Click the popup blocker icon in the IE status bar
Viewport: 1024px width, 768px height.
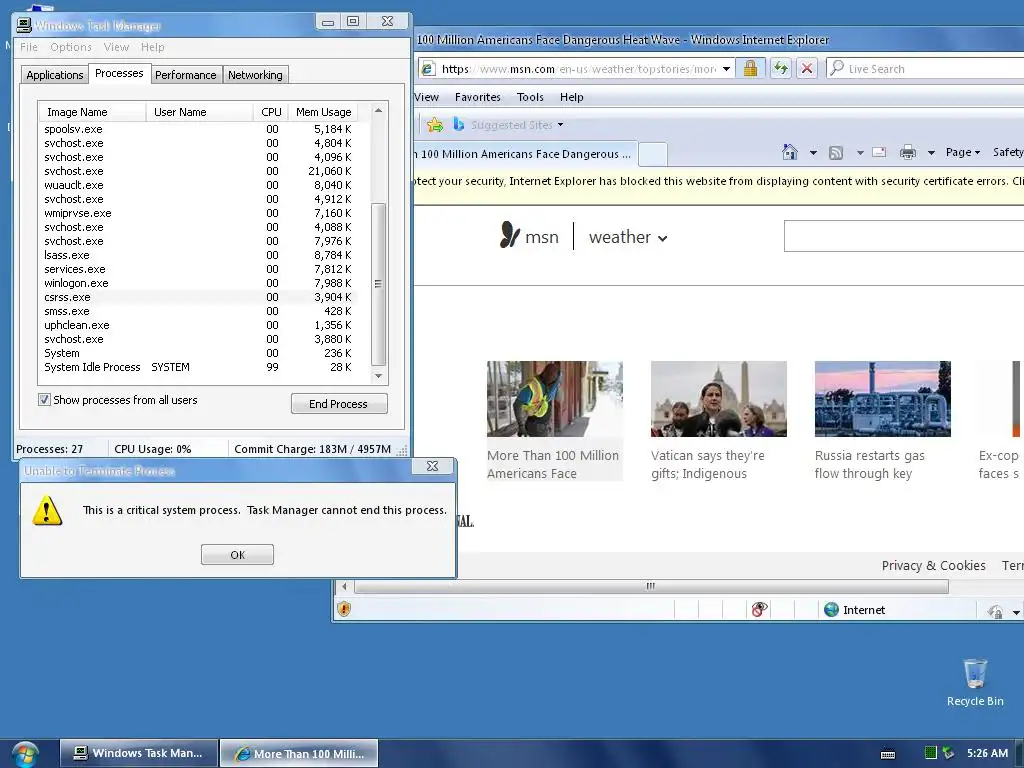click(x=759, y=609)
